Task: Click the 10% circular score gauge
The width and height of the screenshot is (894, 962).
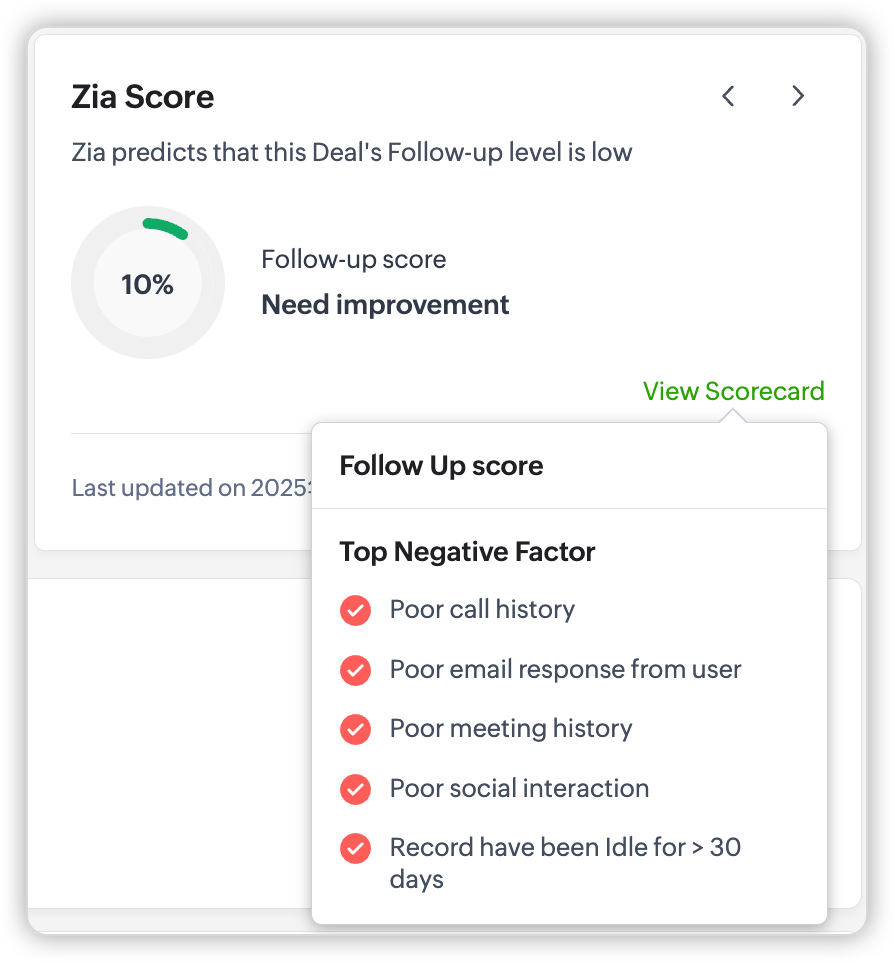Action: (148, 284)
